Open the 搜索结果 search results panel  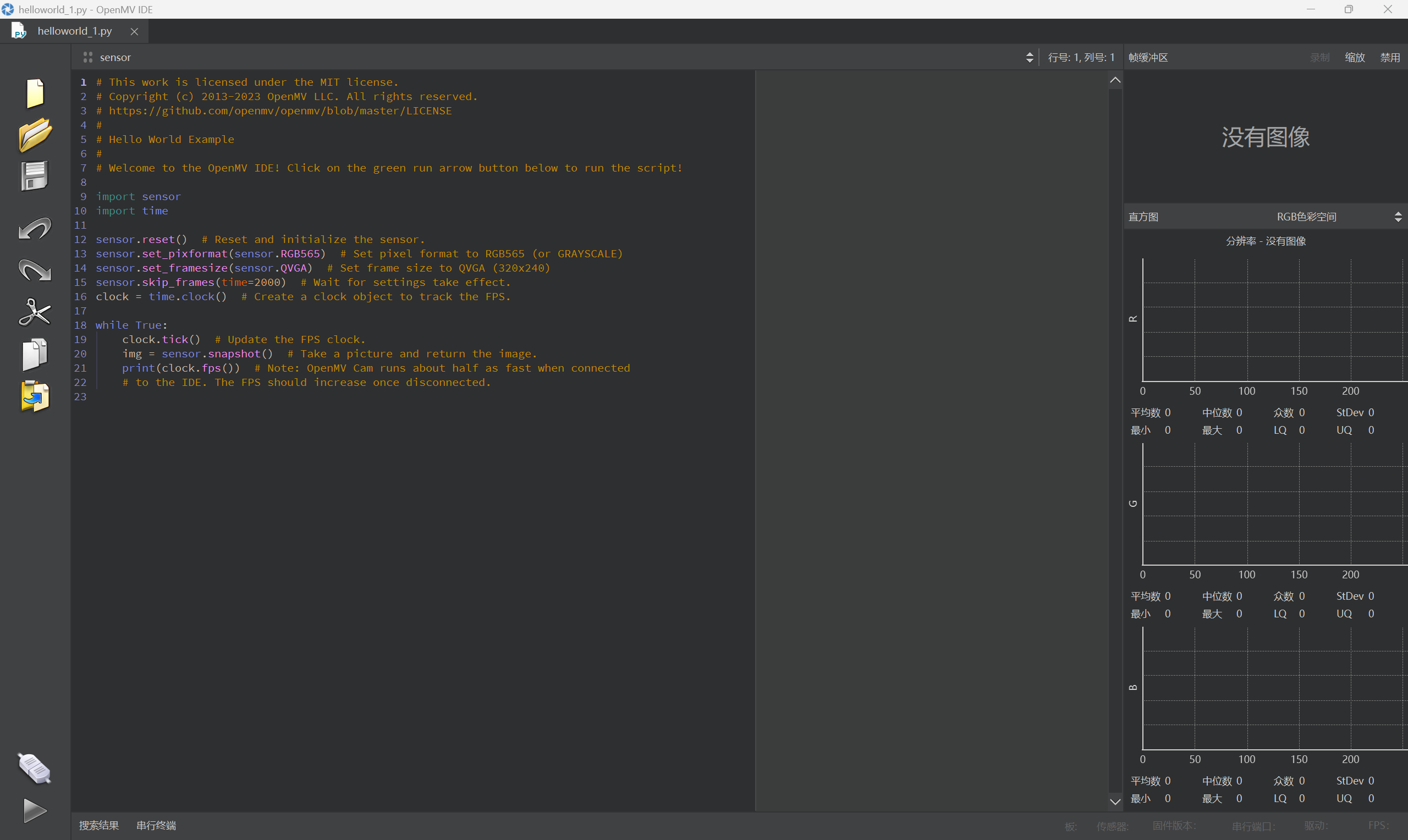(99, 825)
